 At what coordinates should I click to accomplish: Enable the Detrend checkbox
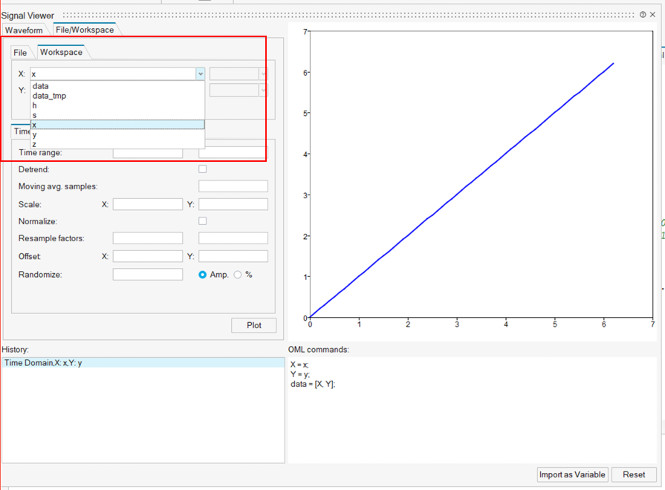tap(203, 170)
